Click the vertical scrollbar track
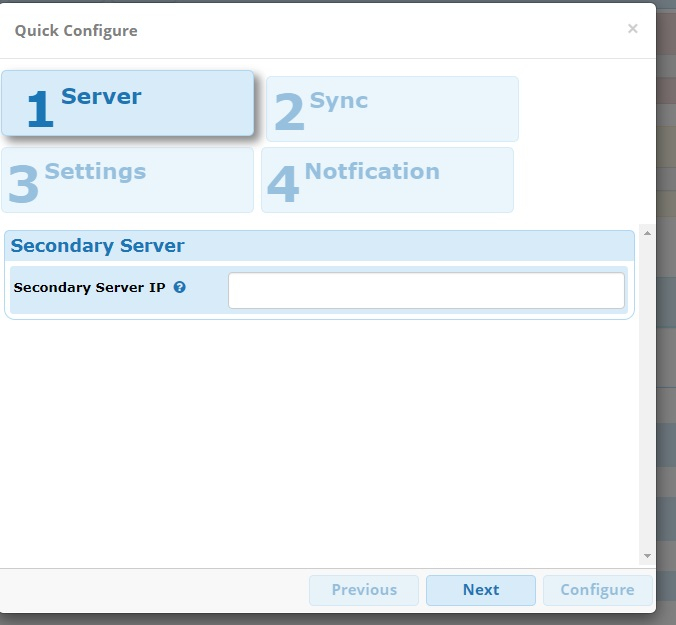 point(647,400)
